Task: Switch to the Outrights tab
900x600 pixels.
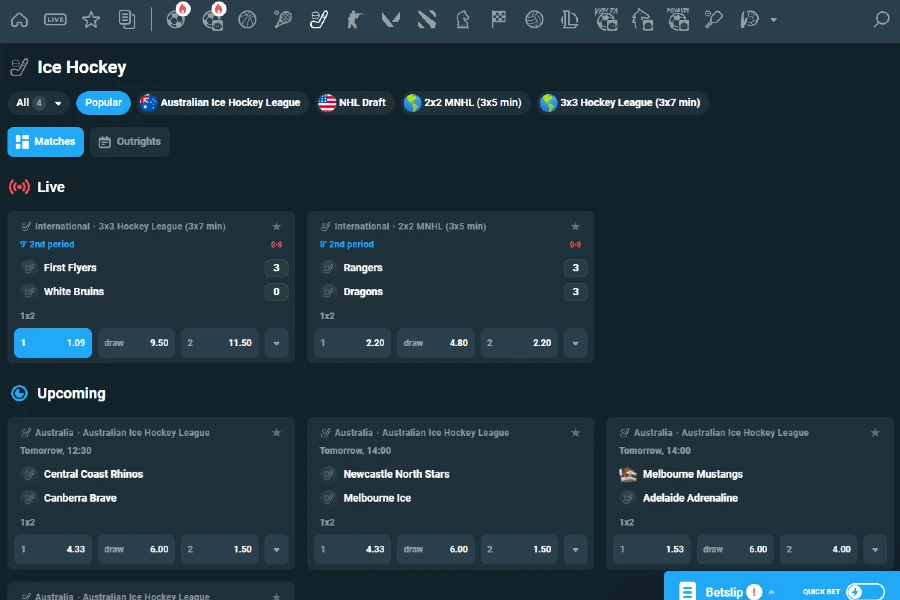Action: tap(130, 142)
